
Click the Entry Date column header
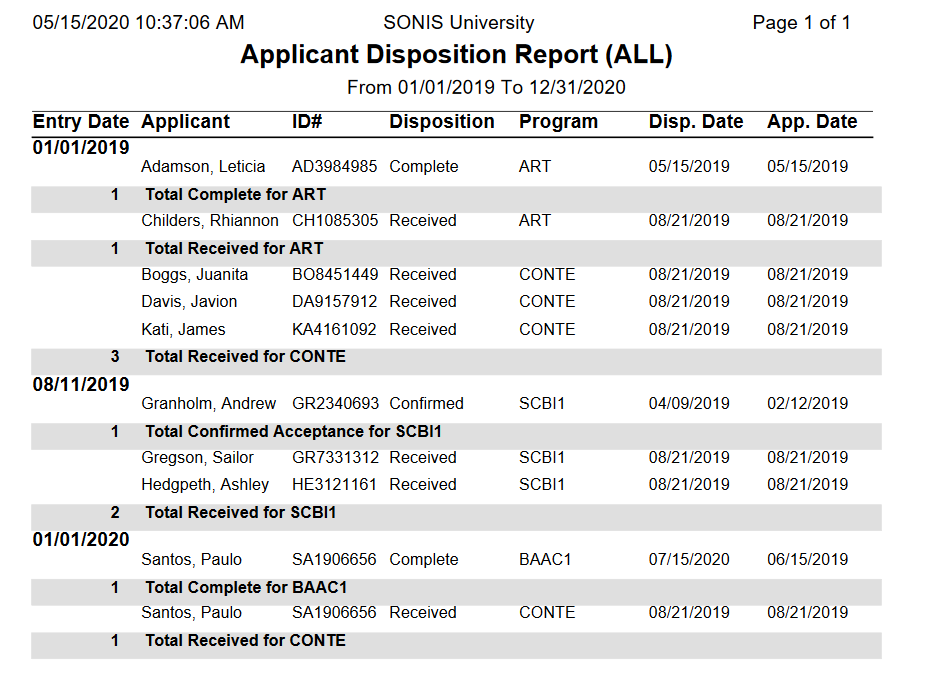[x=81, y=122]
